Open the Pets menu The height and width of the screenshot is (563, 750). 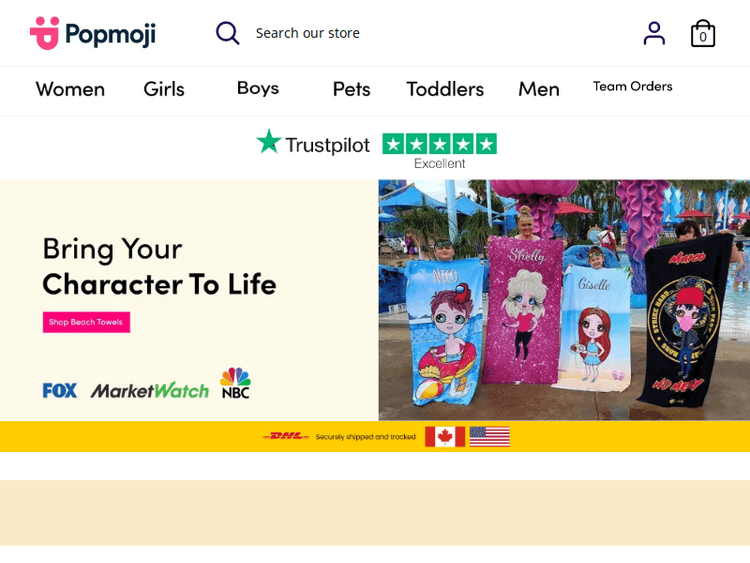352,89
